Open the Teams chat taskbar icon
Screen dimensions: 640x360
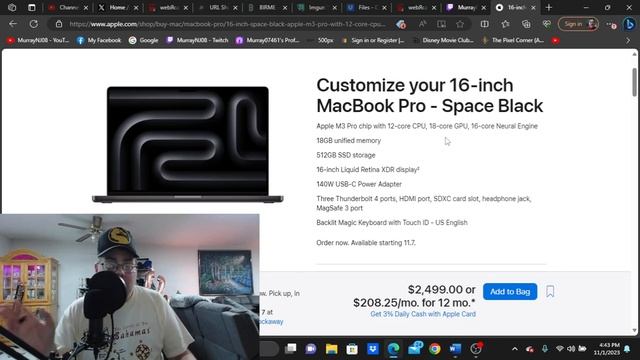coord(311,349)
